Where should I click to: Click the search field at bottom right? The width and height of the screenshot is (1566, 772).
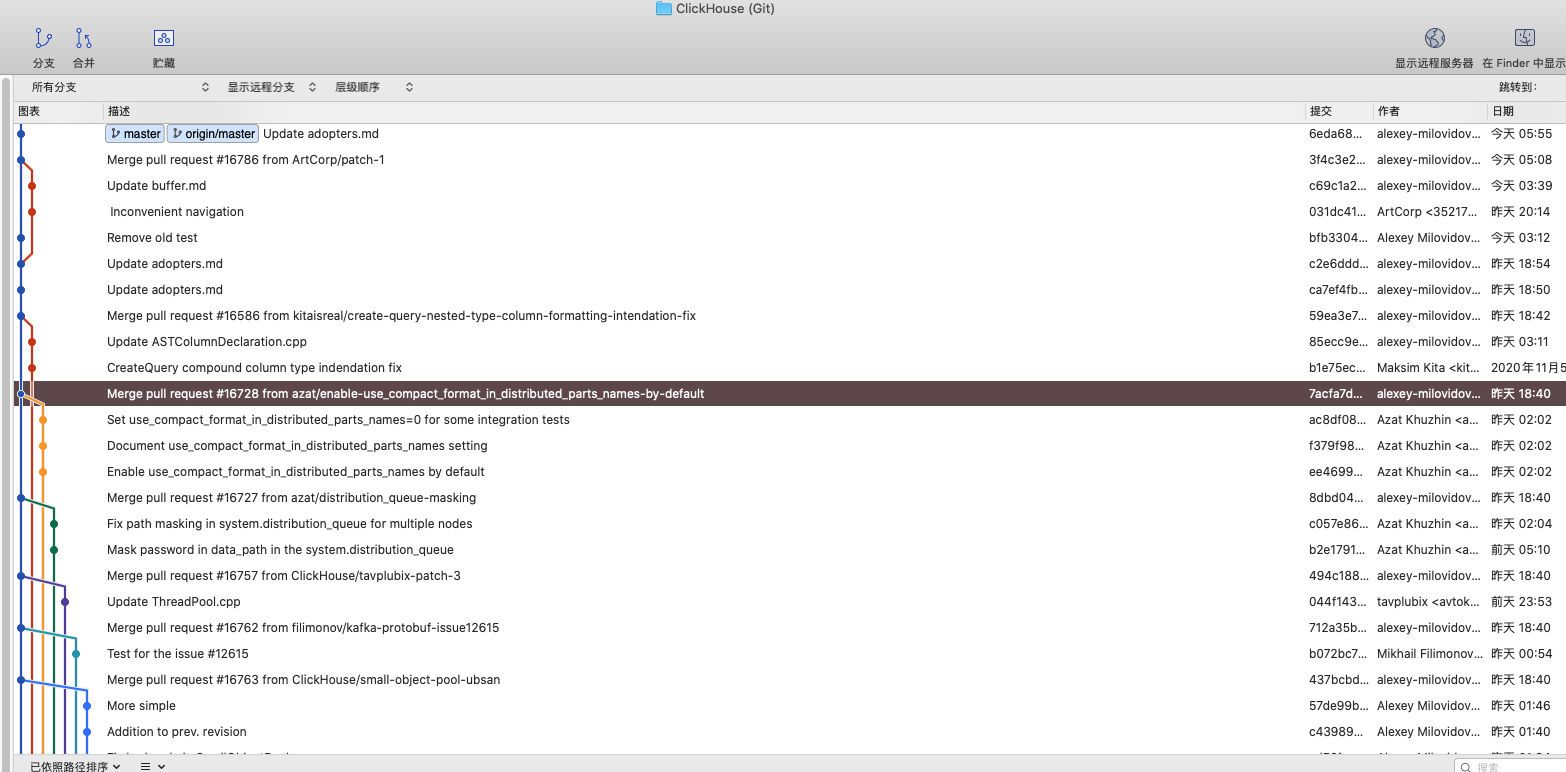[x=1510, y=767]
